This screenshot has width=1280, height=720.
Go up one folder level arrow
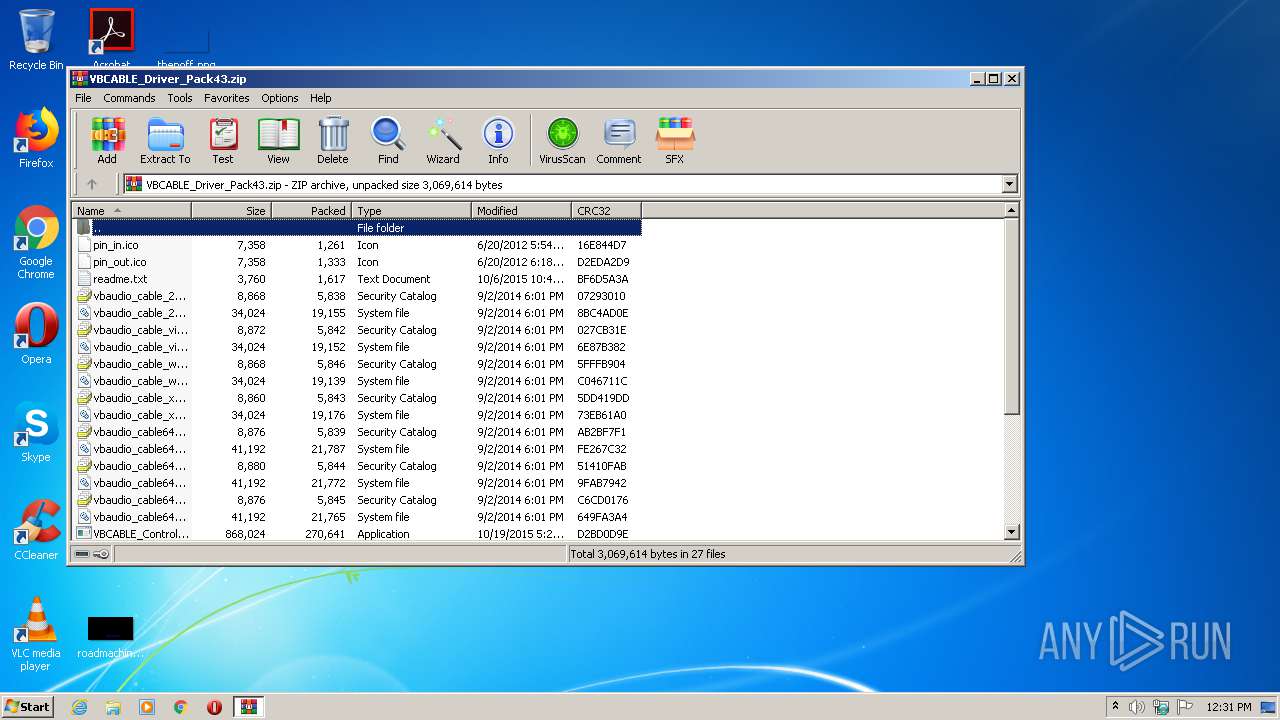click(92, 184)
